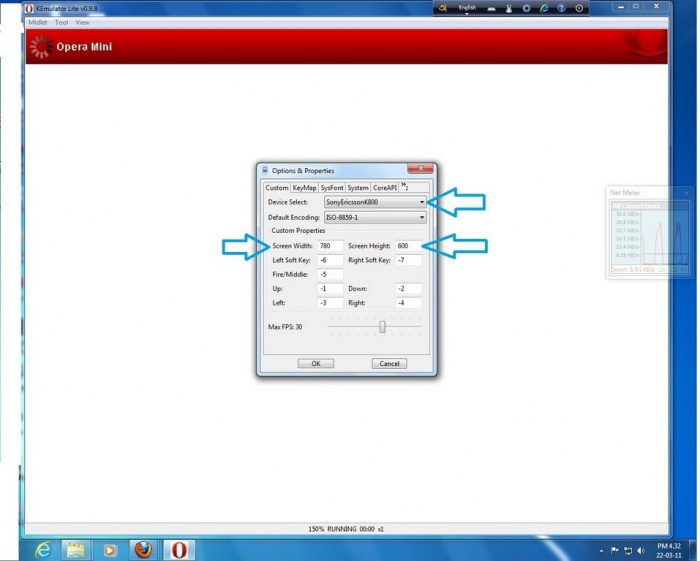Image resolution: width=700 pixels, height=561 pixels.
Task: Open the Midlet menu
Action: click(x=38, y=22)
